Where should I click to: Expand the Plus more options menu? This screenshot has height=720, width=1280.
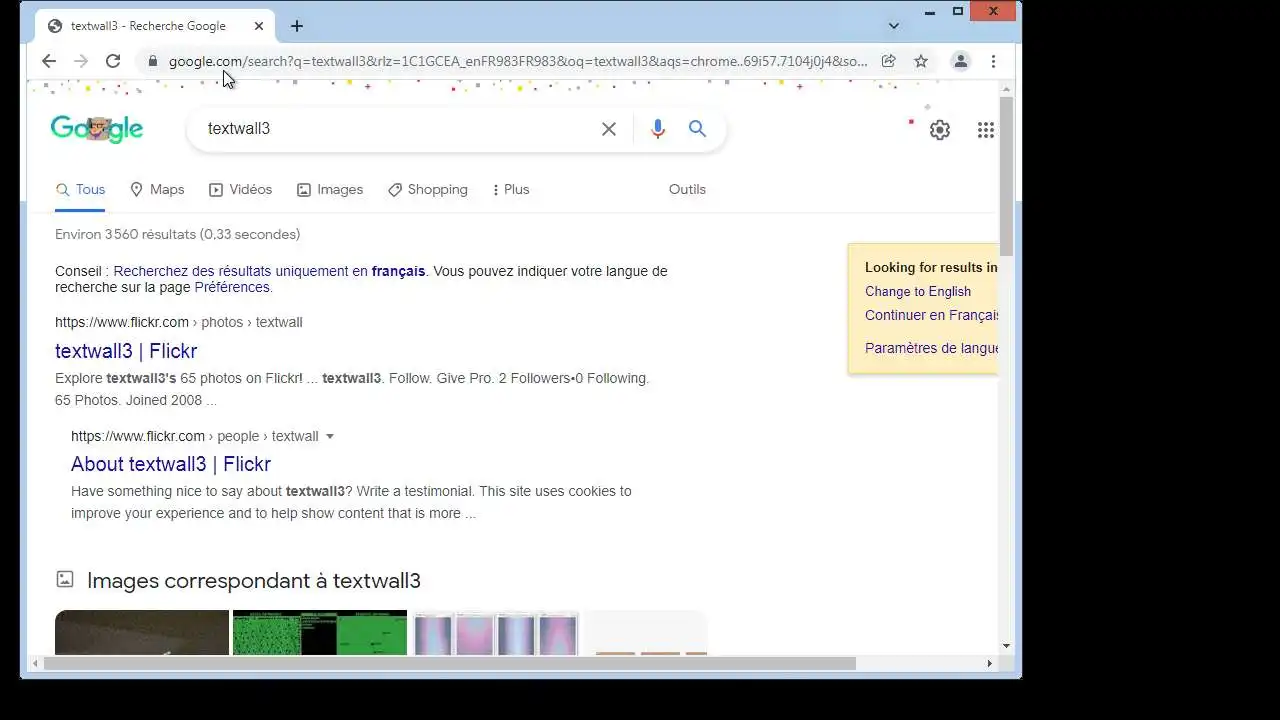(510, 189)
